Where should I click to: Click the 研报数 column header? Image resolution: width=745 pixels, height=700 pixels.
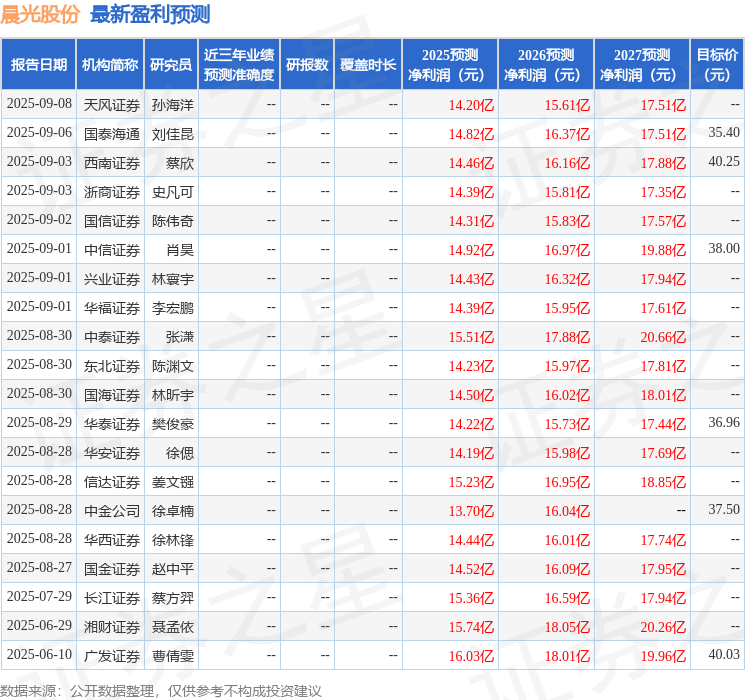point(307,65)
